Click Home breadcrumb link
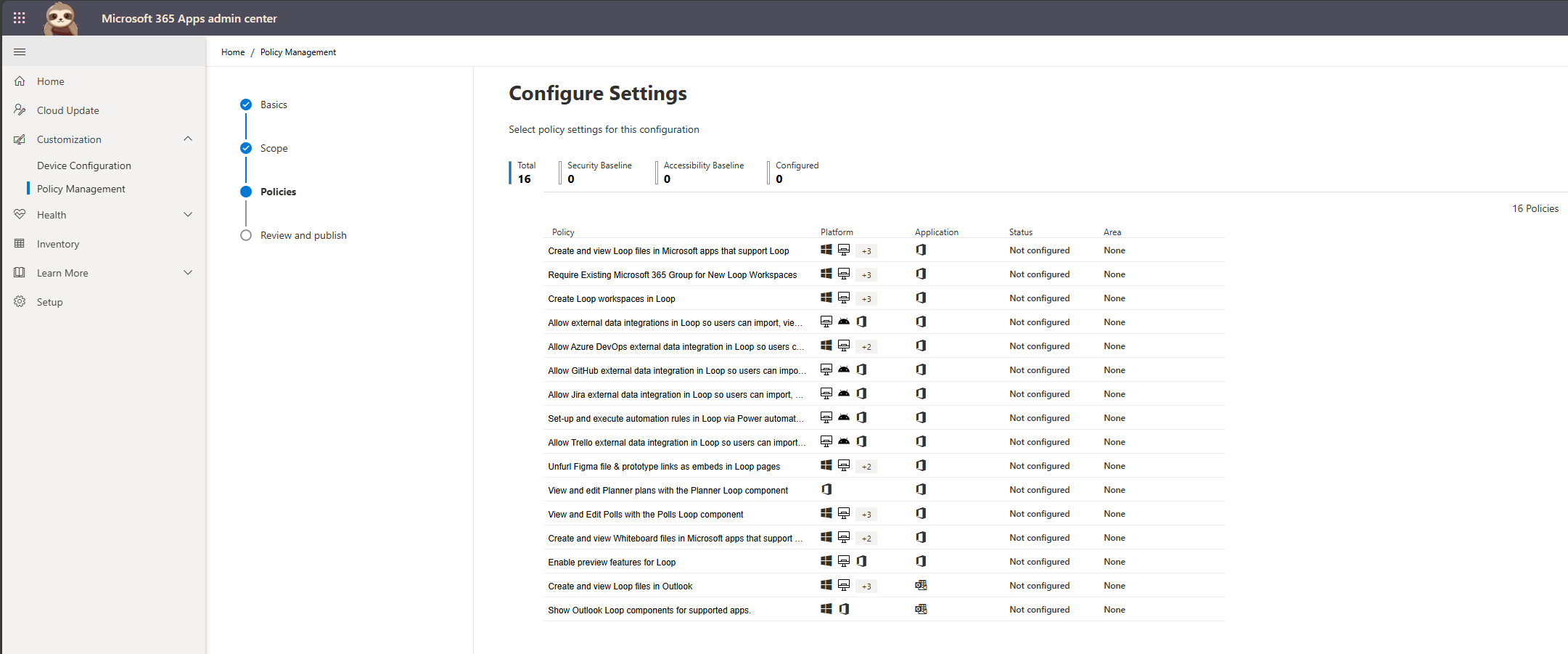 233,52
